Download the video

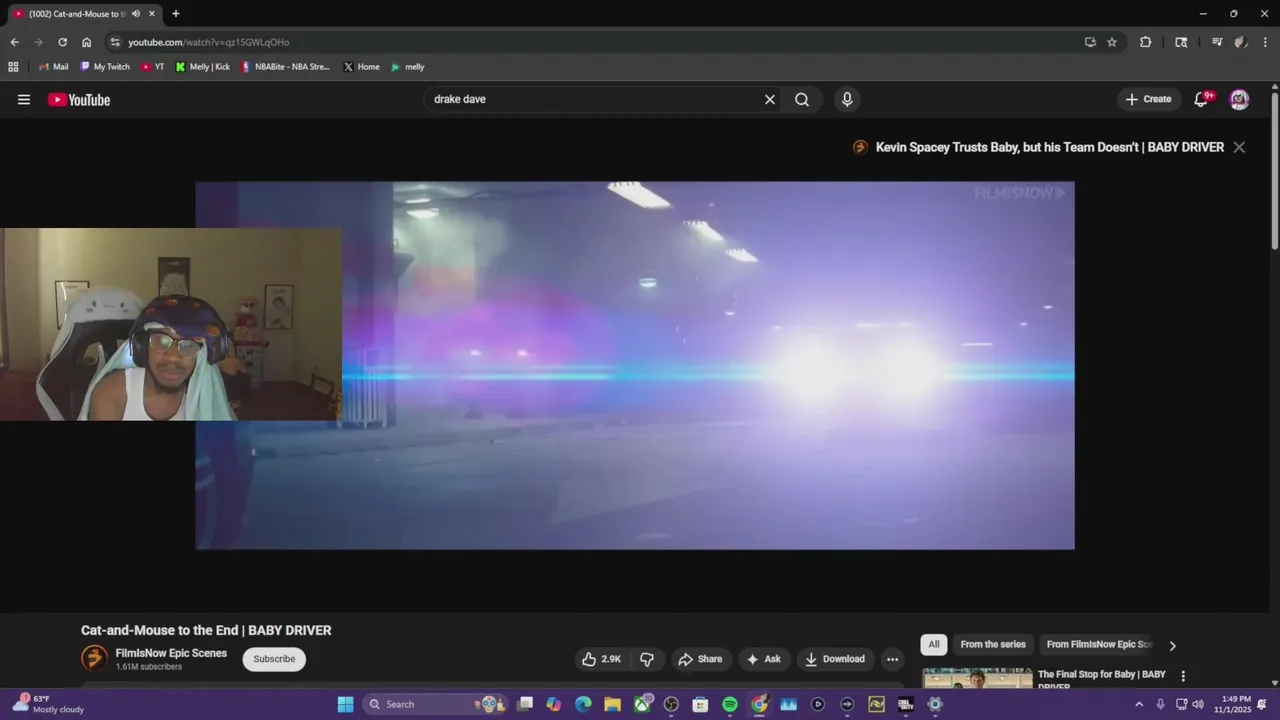click(x=835, y=659)
